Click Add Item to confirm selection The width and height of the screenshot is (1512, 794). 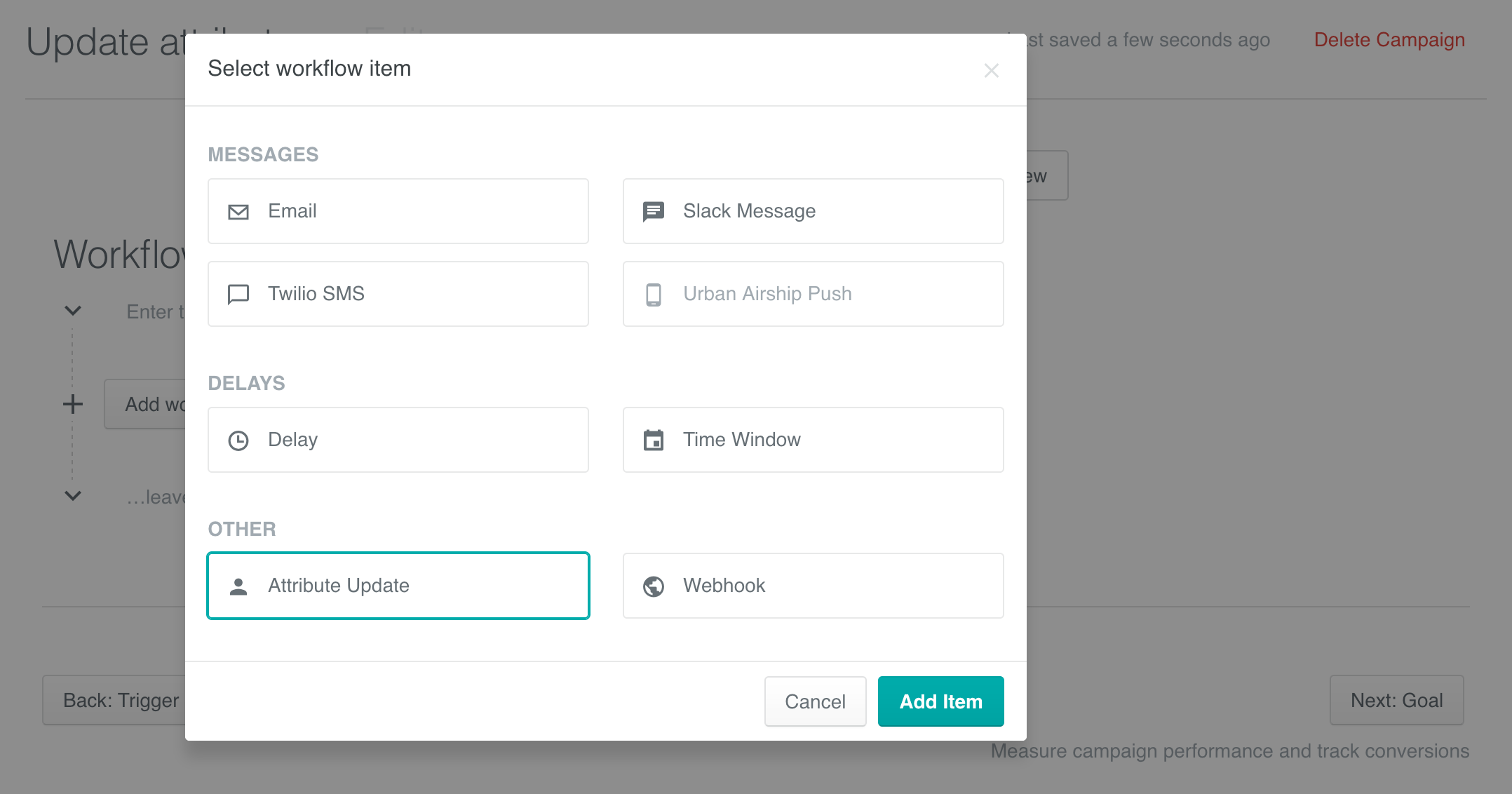point(940,701)
